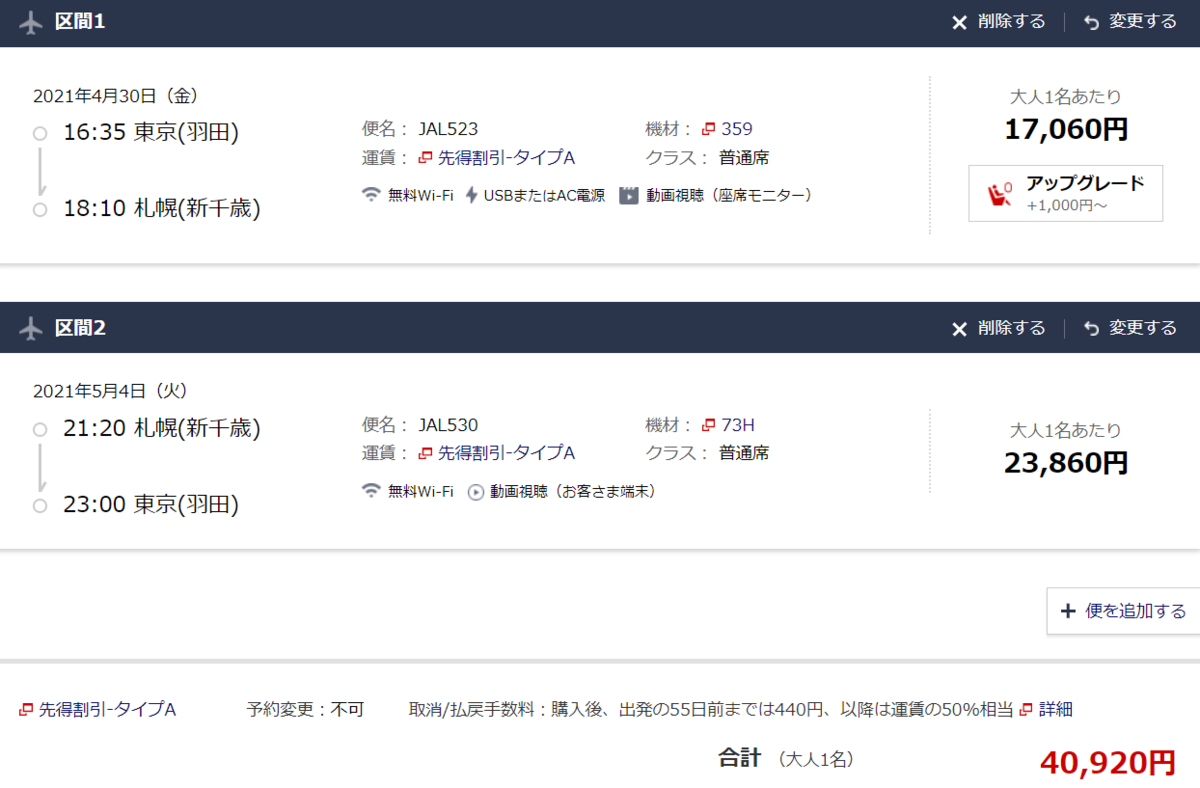
Task: Click 削除する to delete 区間2
Action: pos(1013,328)
